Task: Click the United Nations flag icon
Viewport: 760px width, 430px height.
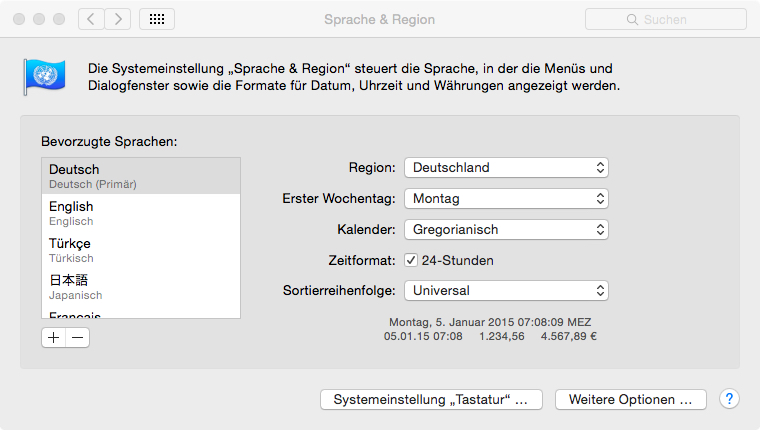Action: click(x=44, y=77)
